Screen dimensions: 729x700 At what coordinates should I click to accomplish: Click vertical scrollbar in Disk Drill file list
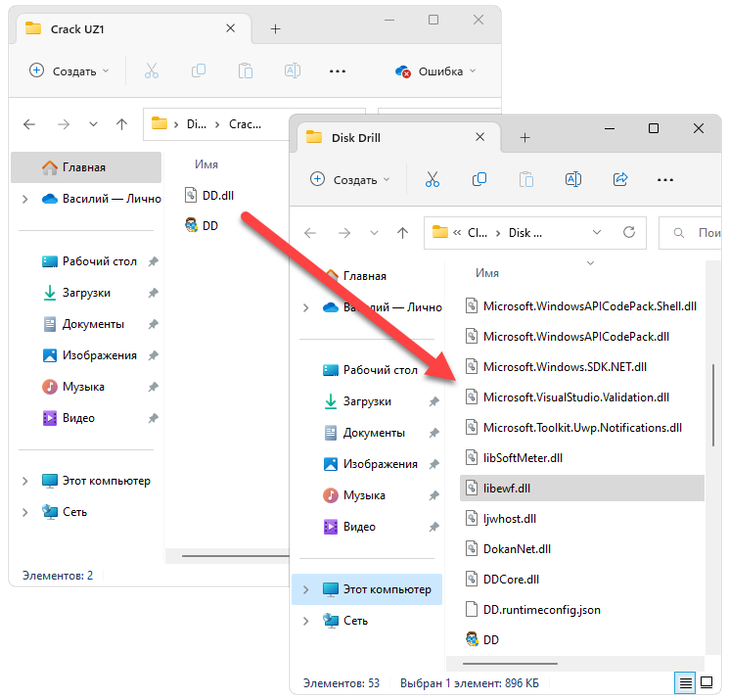tap(713, 405)
